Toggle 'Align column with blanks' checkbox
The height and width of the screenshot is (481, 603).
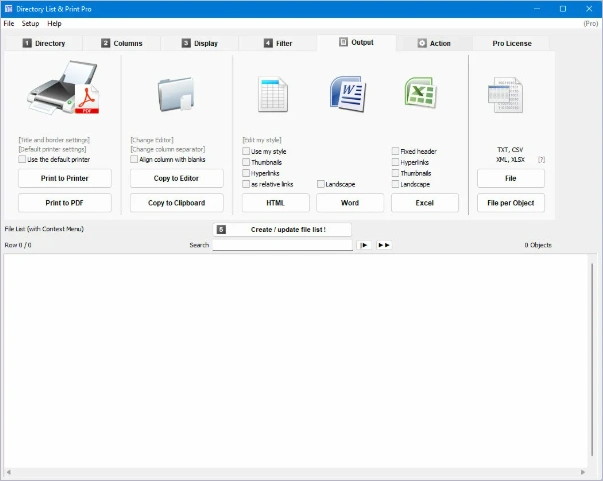pyautogui.click(x=135, y=159)
